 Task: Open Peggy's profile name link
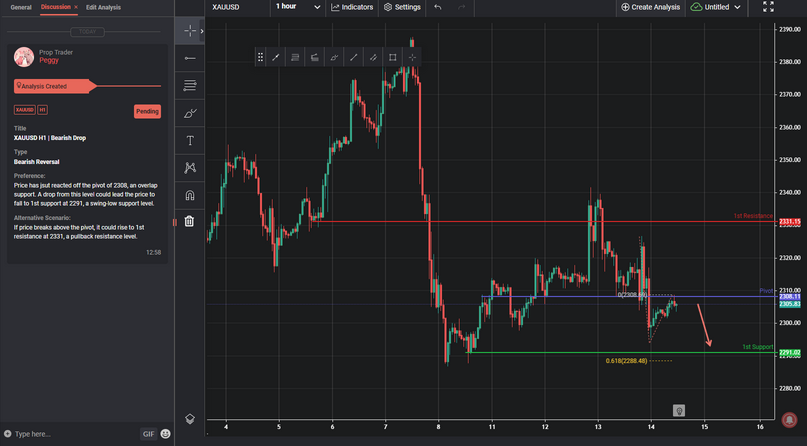tap(49, 60)
